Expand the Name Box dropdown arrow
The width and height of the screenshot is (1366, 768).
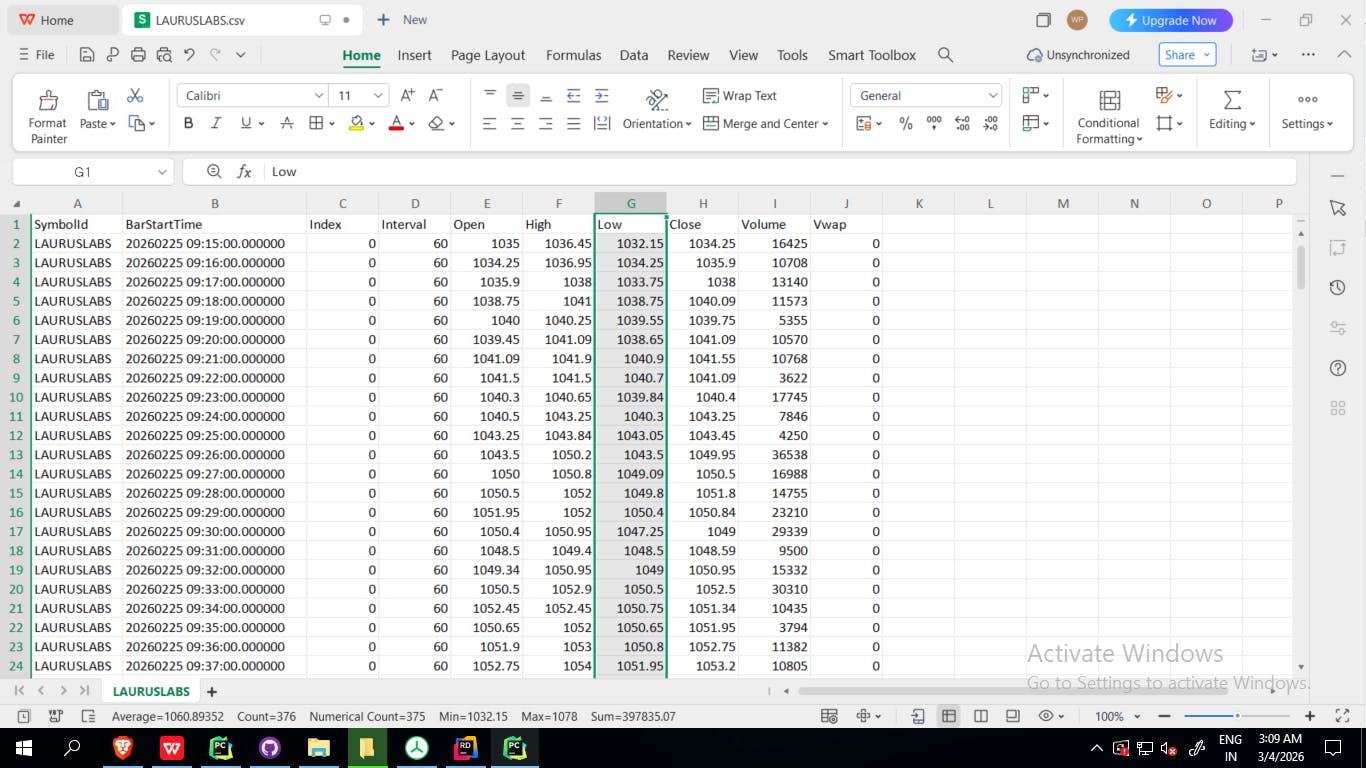point(162,172)
